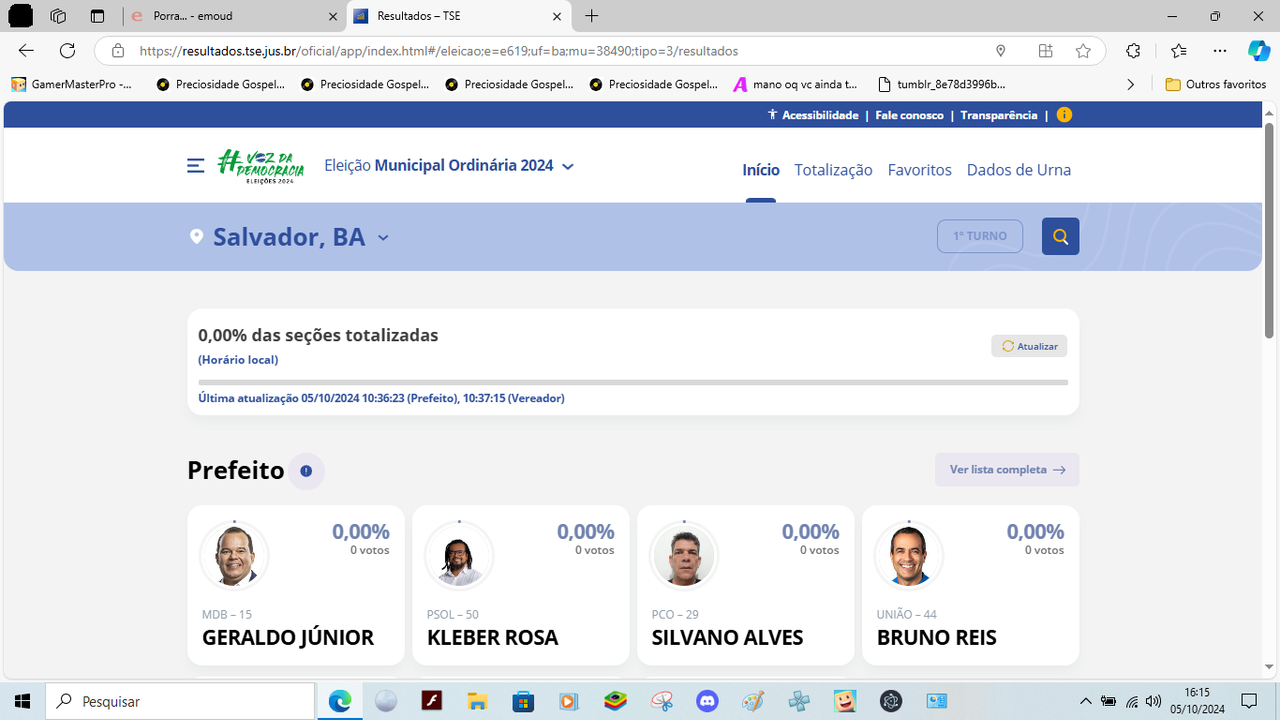
Task: Click the (Horário local) text
Action: (238, 360)
